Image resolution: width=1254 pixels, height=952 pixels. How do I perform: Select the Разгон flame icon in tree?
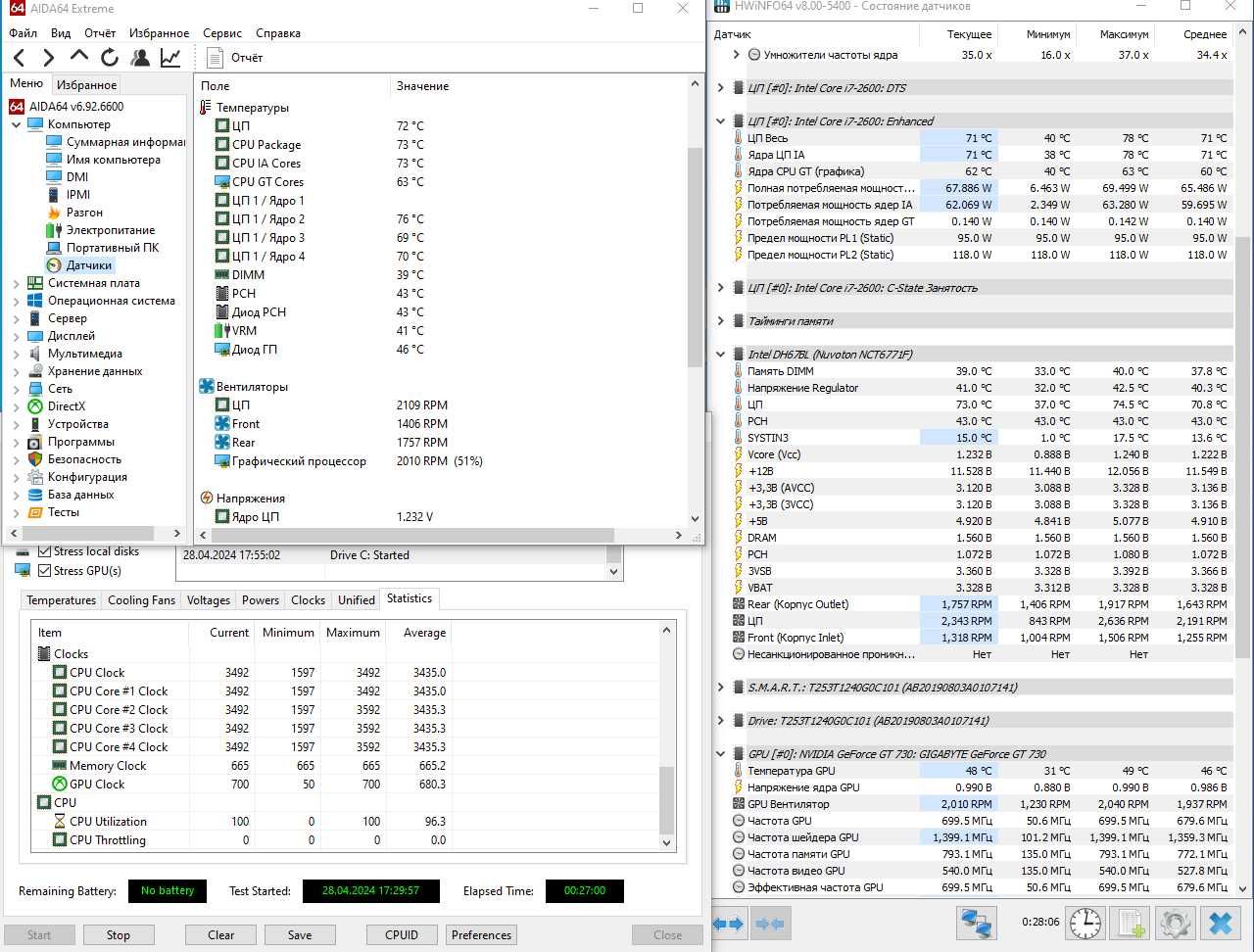[54, 213]
